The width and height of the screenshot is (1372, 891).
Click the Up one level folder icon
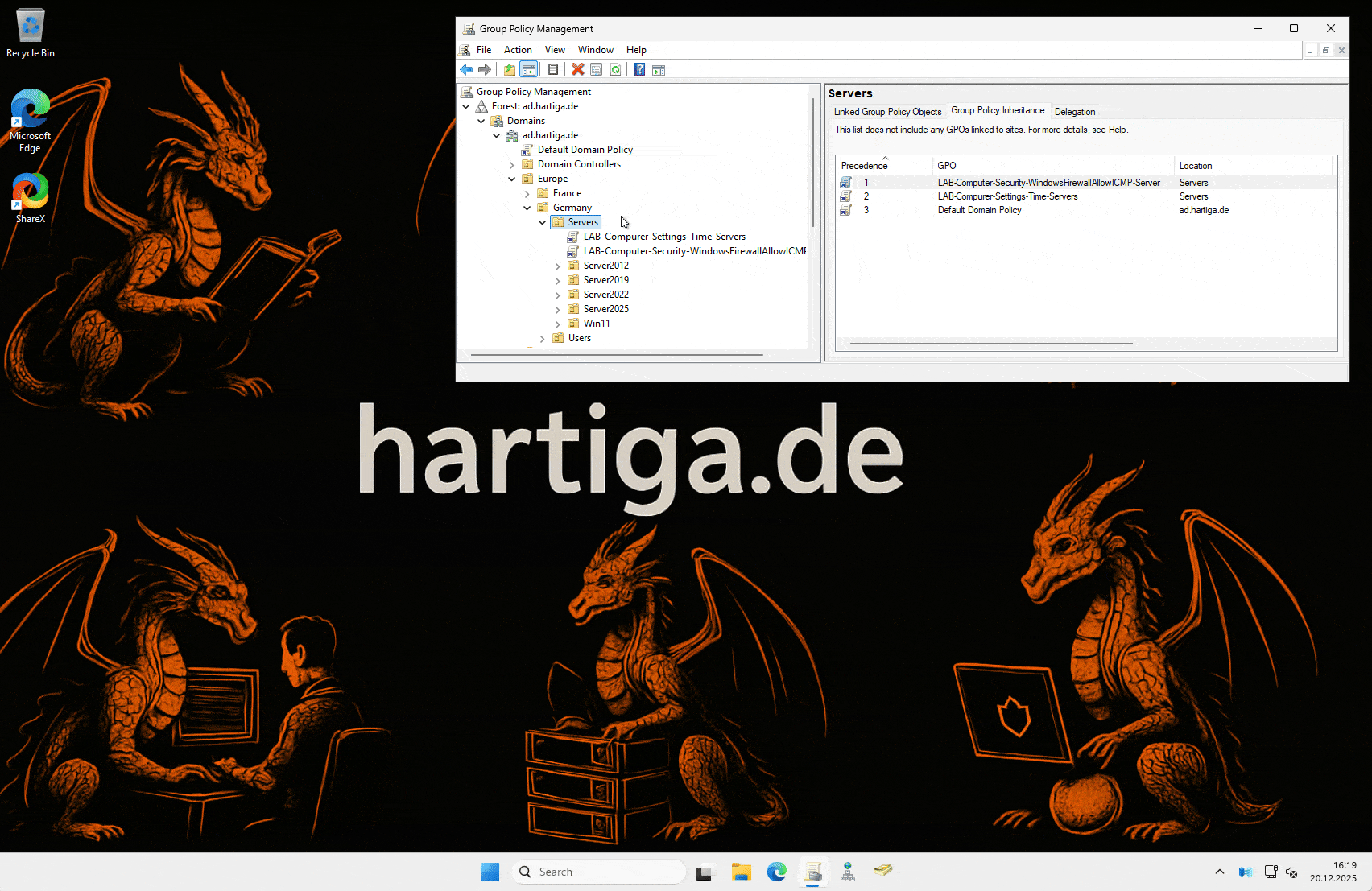click(x=509, y=70)
